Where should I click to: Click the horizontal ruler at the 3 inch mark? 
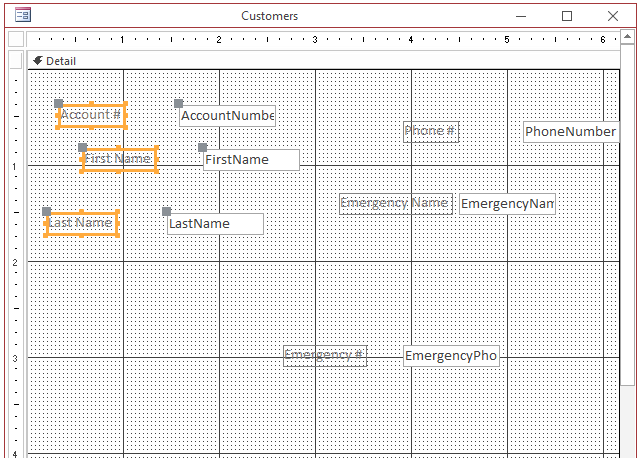pyautogui.click(x=315, y=40)
